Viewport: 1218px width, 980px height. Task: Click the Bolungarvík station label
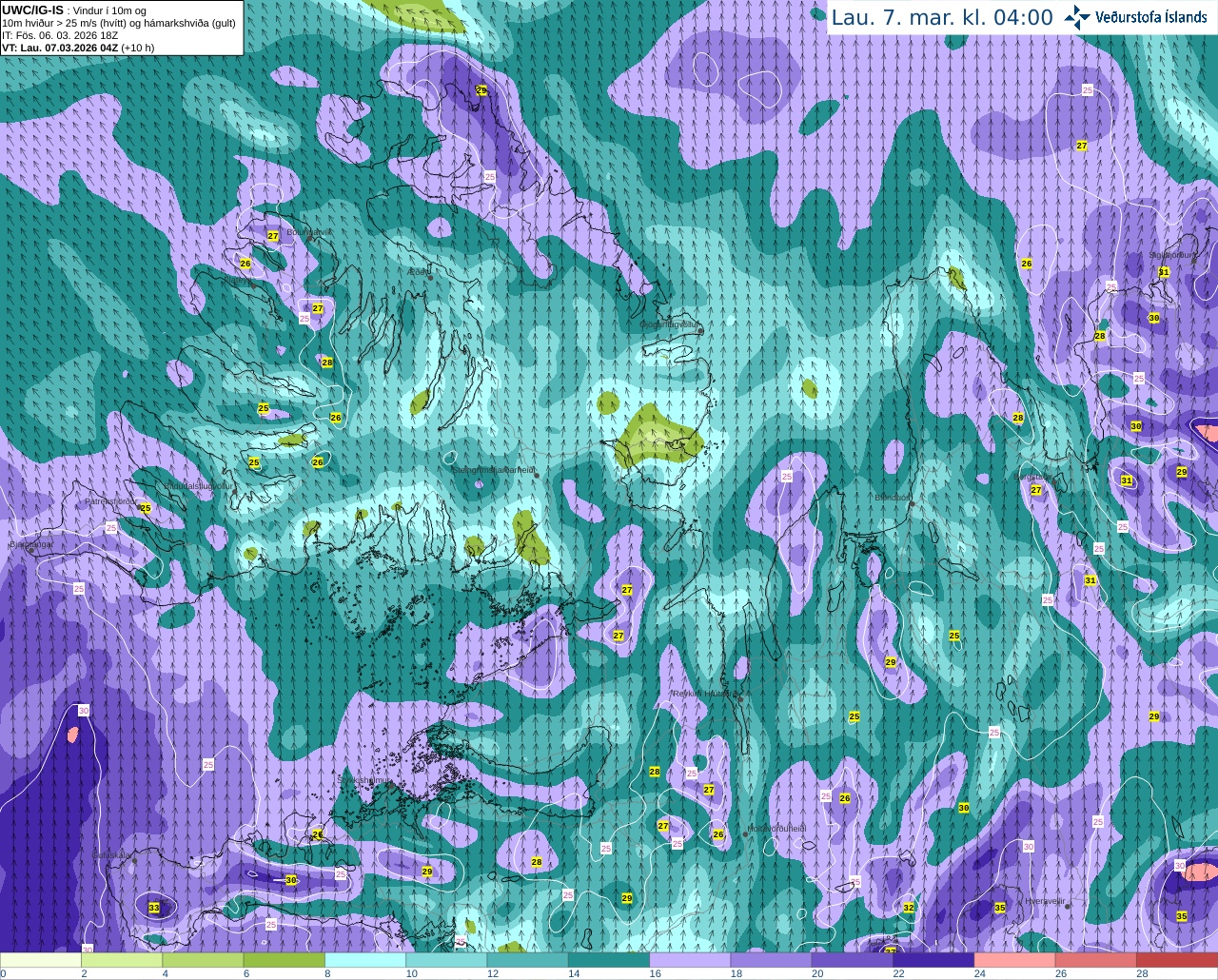click(x=309, y=231)
